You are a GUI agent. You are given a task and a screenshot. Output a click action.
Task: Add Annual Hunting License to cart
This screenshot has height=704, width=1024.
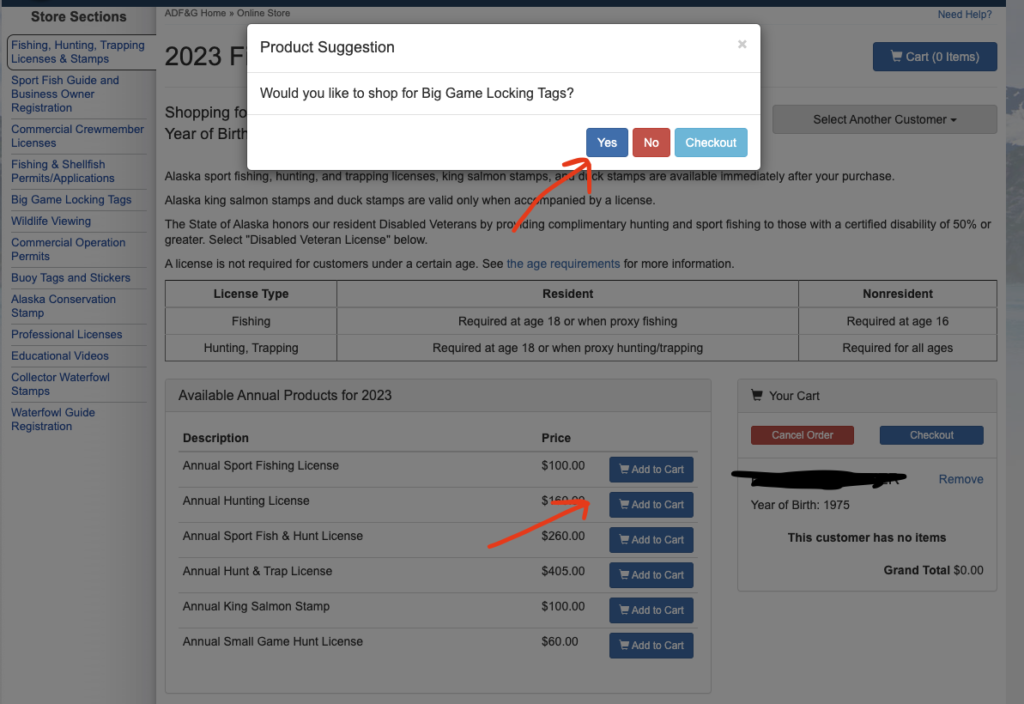[651, 505]
